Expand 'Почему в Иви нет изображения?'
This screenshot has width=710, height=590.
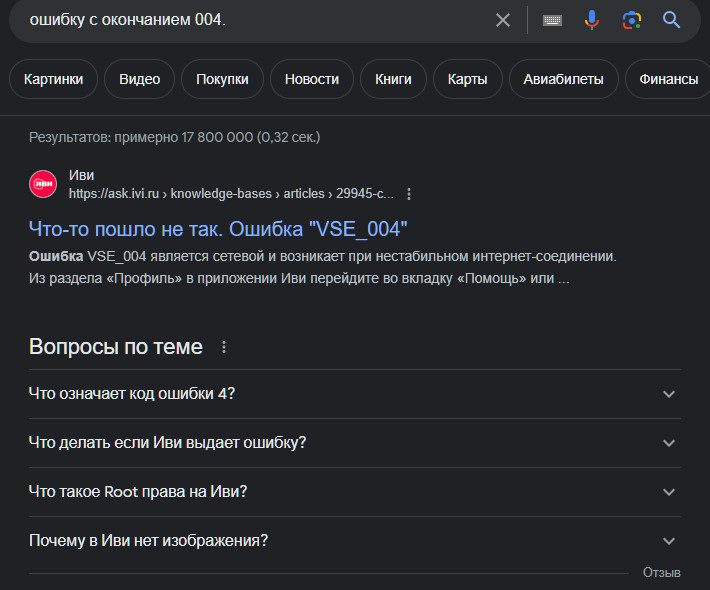[x=669, y=541]
